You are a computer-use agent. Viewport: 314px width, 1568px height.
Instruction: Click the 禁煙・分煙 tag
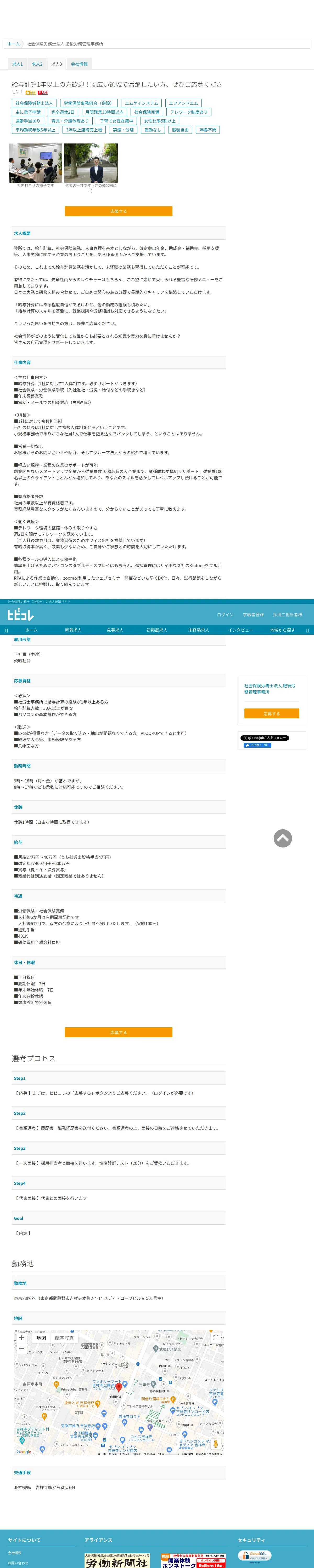point(123,130)
